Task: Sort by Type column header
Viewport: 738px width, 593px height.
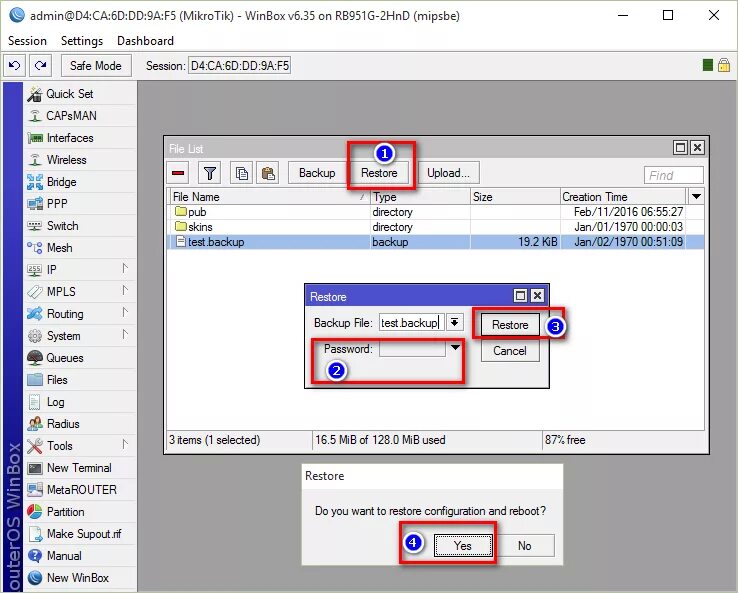Action: (420, 197)
